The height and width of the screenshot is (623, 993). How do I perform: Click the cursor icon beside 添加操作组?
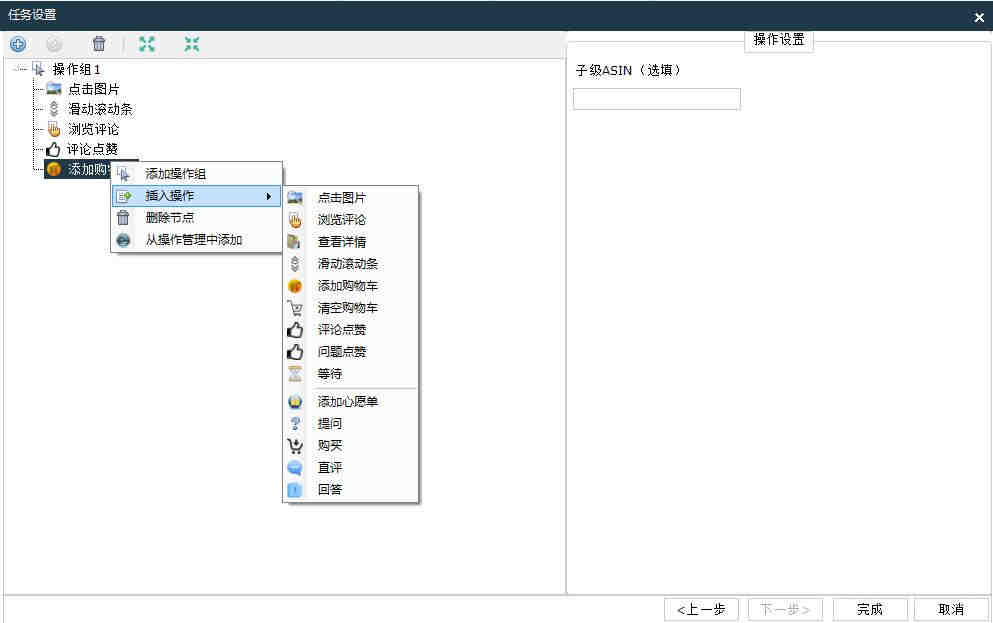tap(123, 173)
